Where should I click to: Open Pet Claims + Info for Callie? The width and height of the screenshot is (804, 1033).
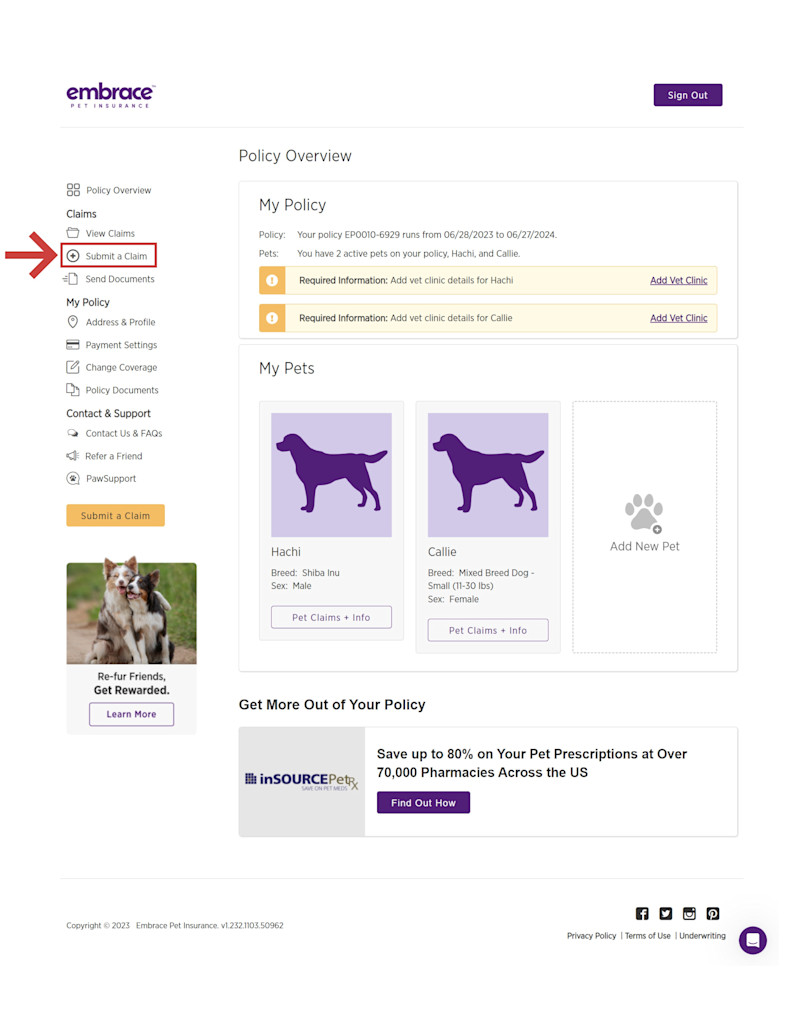(x=488, y=630)
